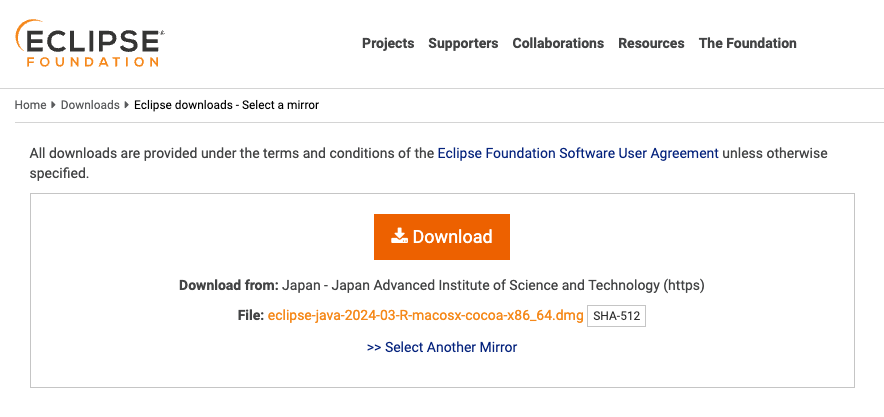Click the Japan Advanced Institute mirror text
This screenshot has height=417, width=884.
(493, 285)
